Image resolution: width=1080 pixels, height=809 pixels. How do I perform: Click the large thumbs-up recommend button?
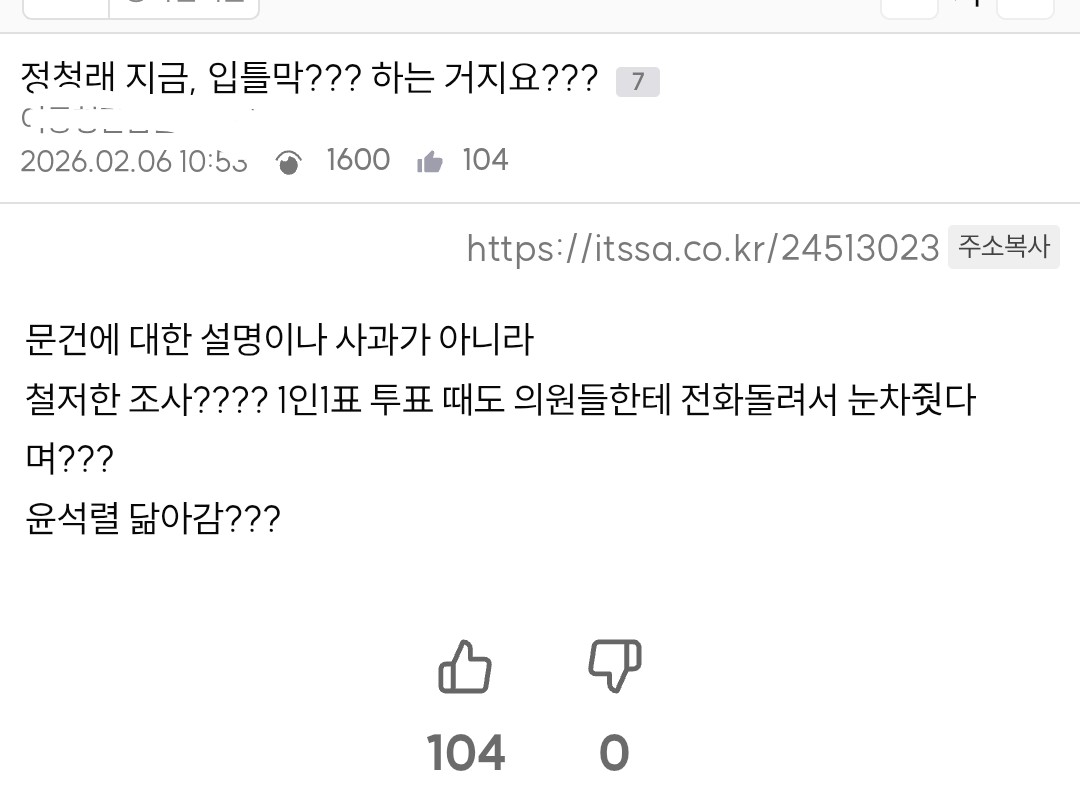[465, 666]
